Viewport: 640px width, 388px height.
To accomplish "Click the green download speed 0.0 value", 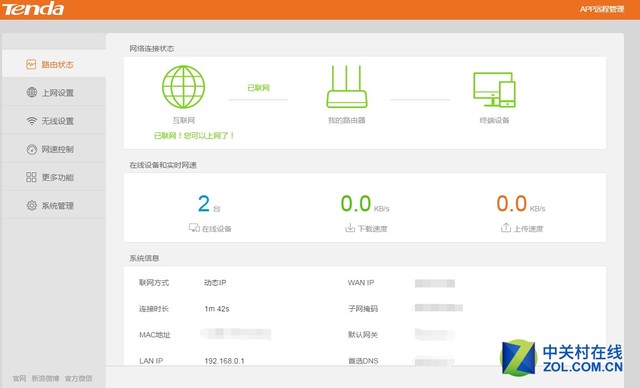I will (x=356, y=204).
